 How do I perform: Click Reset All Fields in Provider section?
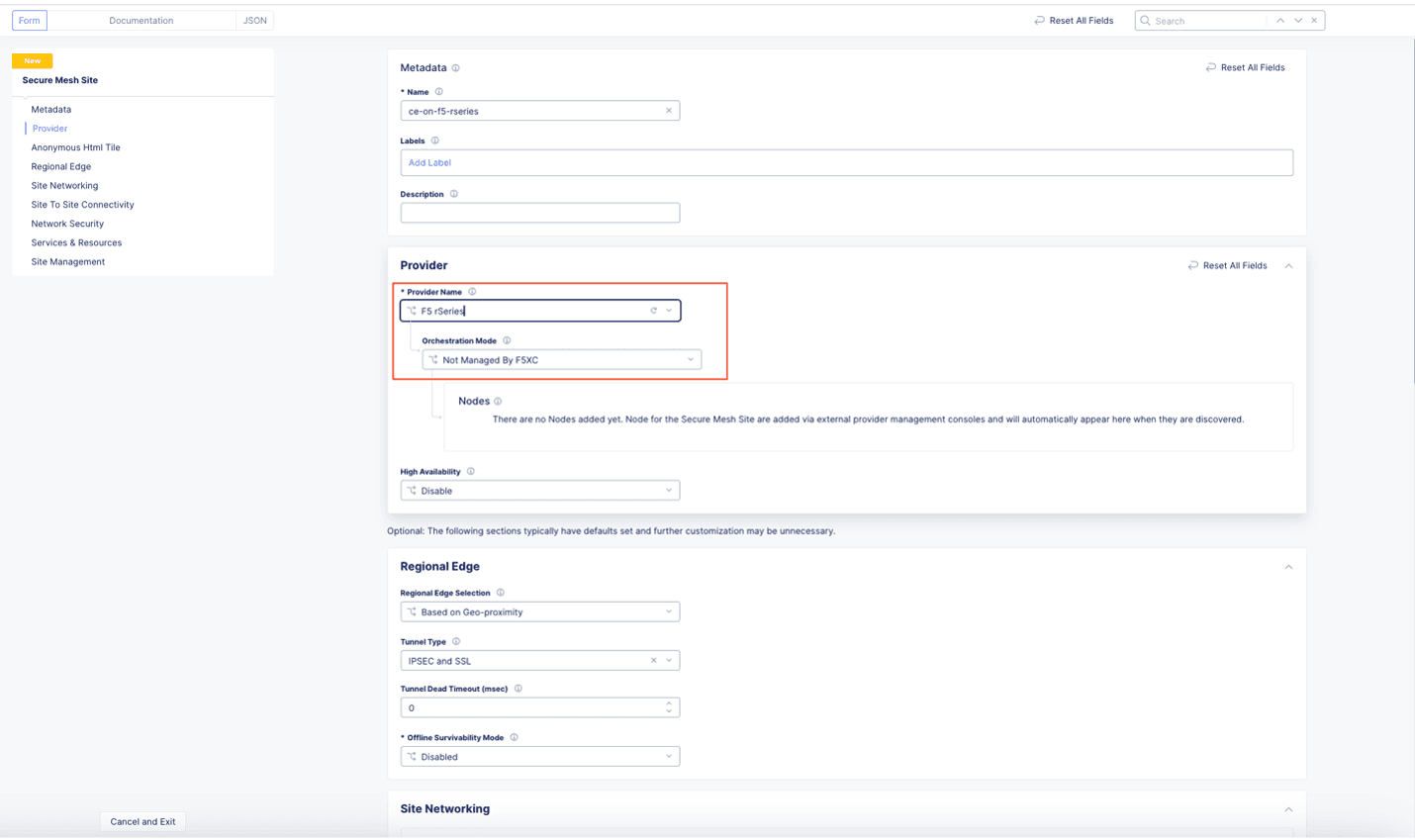pos(1227,266)
